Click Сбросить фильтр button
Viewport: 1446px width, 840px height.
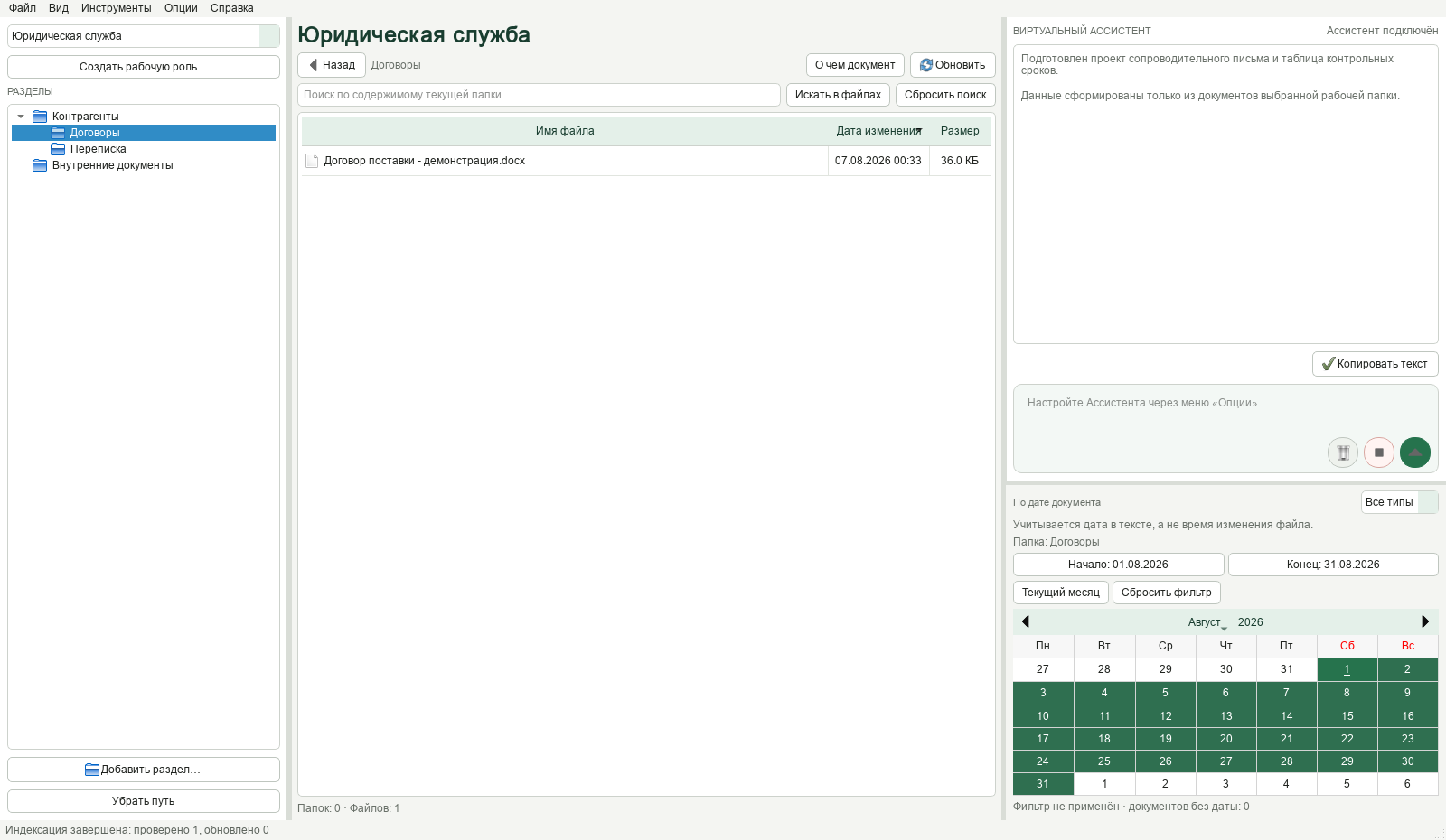point(1167,593)
